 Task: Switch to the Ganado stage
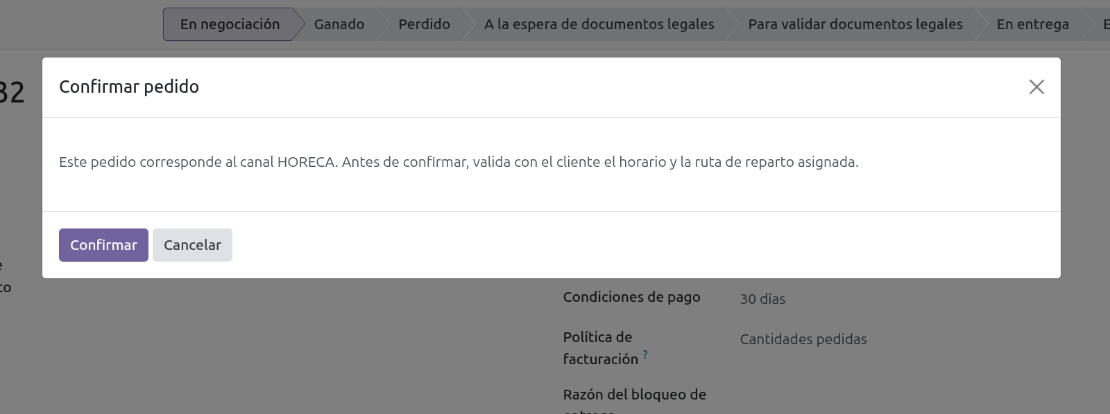[339, 24]
